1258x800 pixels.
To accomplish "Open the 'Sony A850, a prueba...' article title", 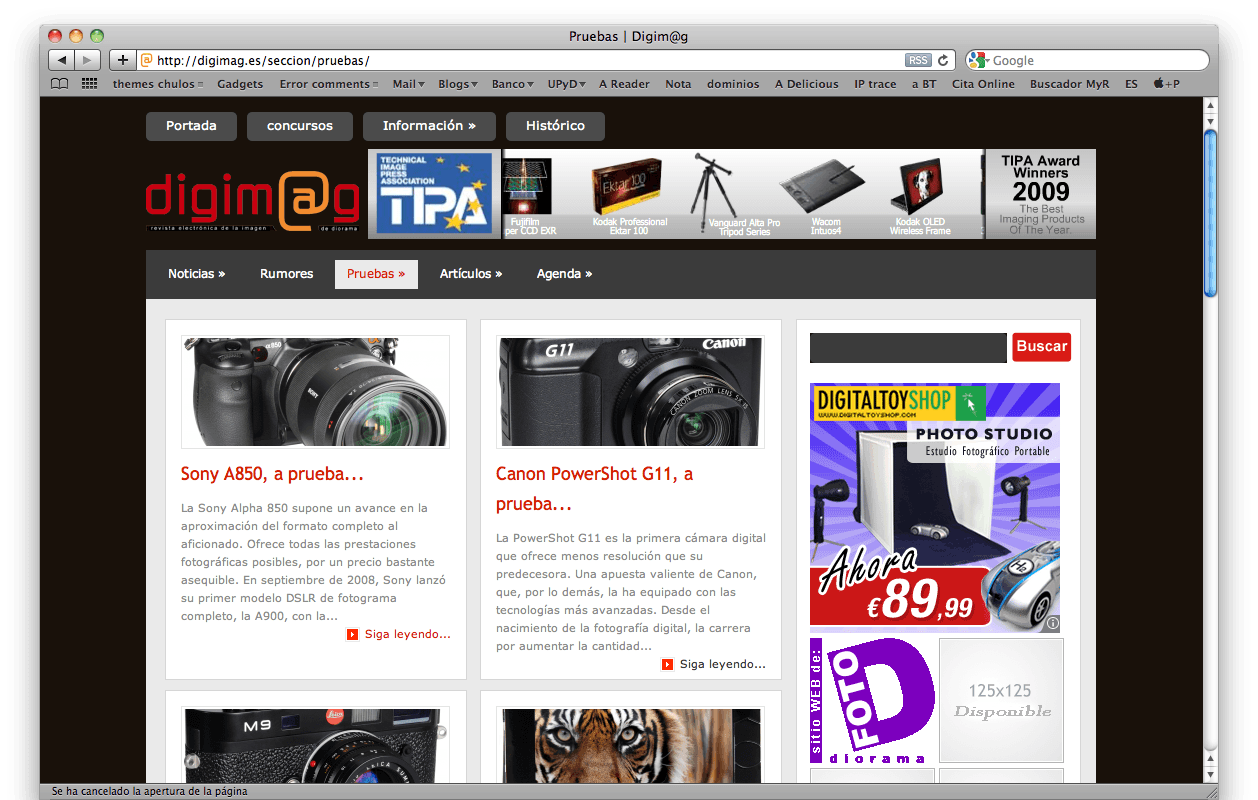I will pos(272,474).
